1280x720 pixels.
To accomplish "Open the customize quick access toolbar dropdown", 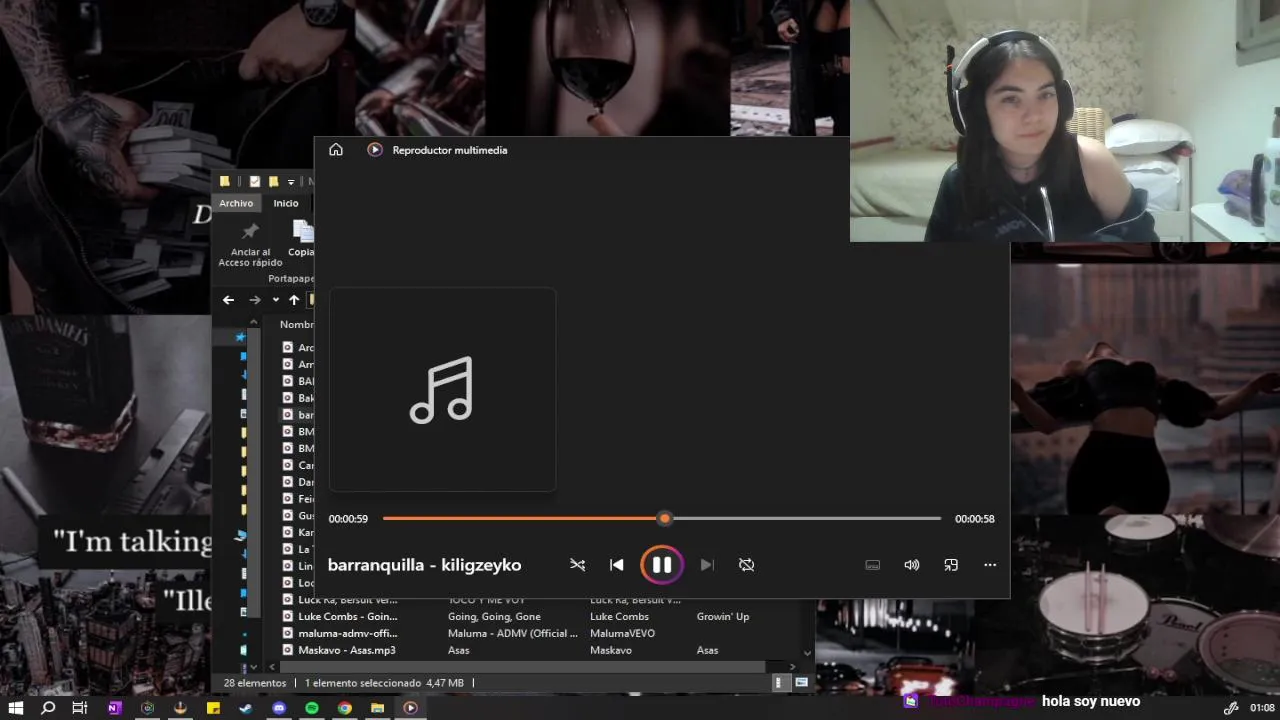I will (x=291, y=182).
